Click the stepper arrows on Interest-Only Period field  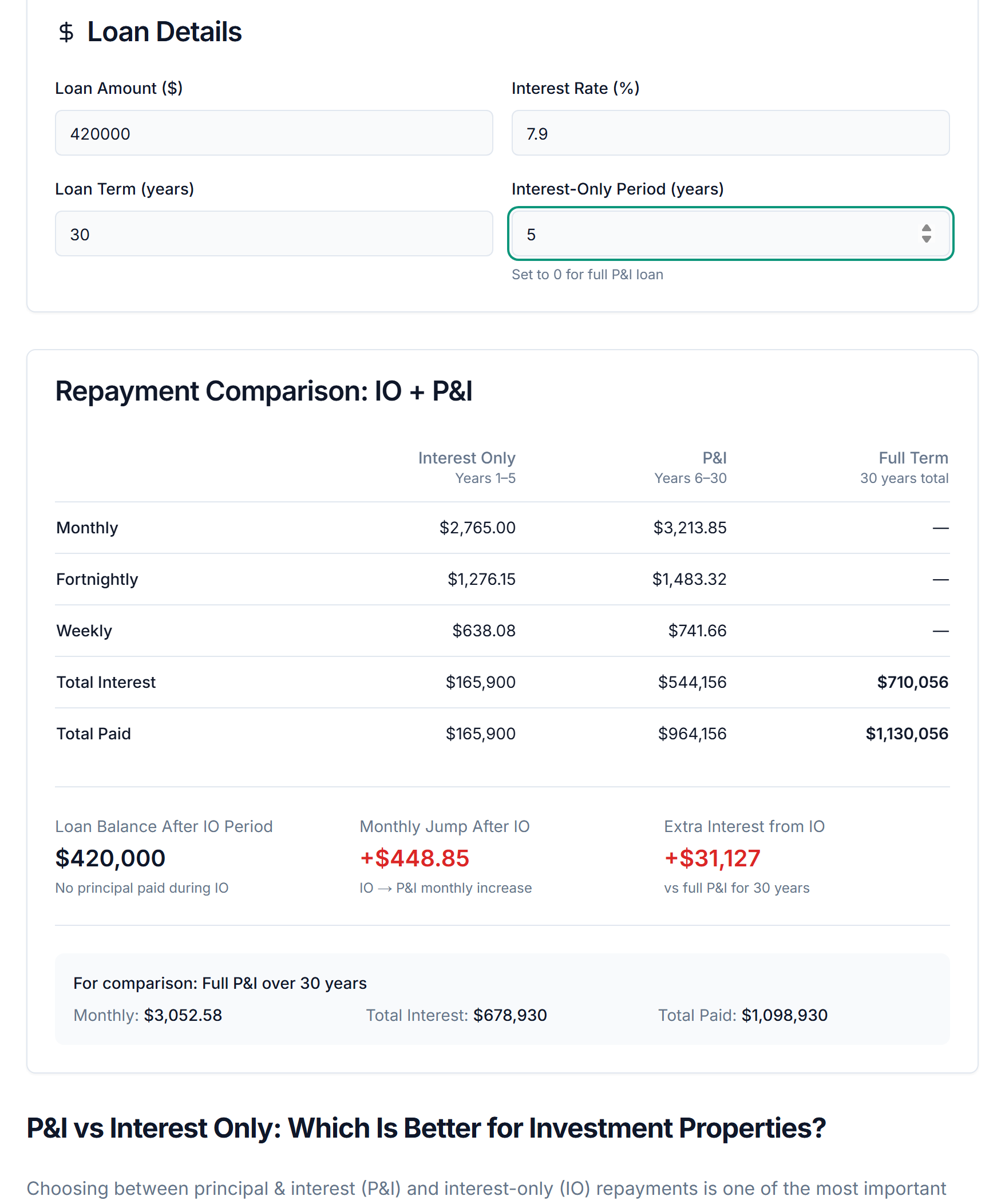(x=927, y=233)
